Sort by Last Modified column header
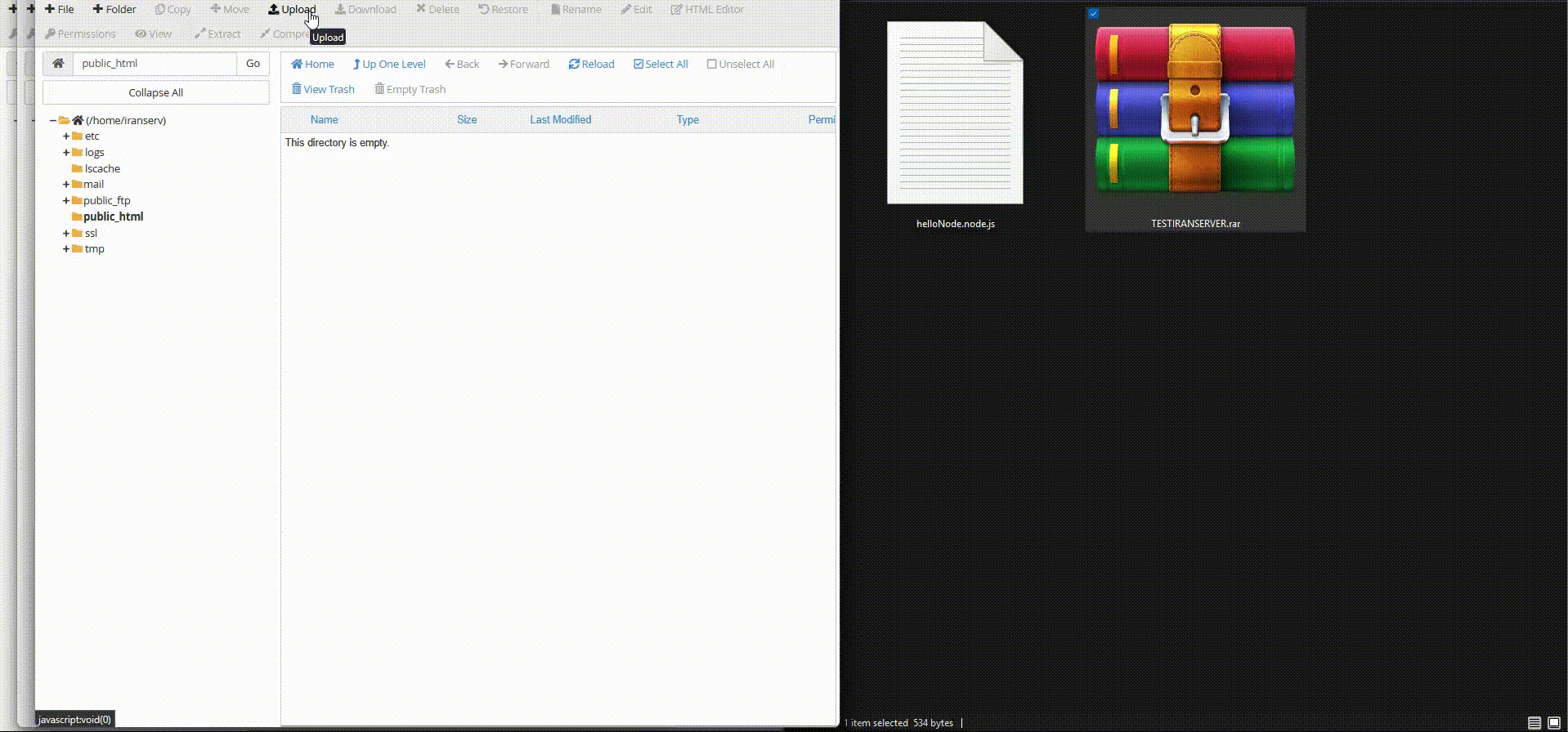 coord(561,120)
